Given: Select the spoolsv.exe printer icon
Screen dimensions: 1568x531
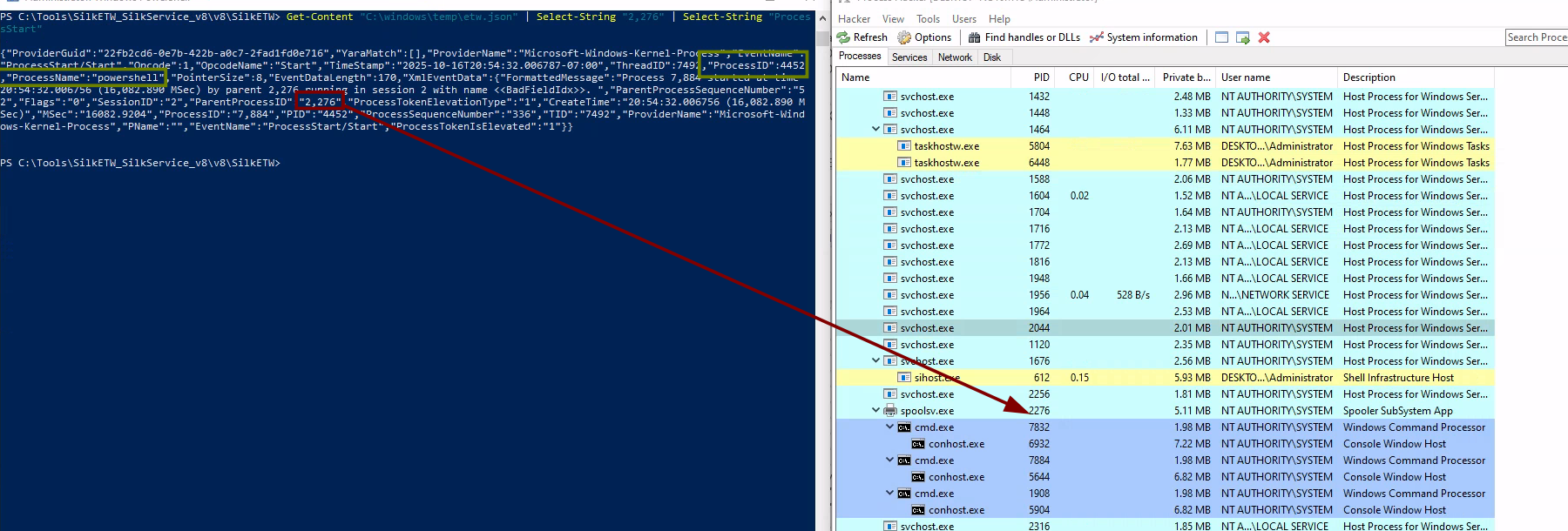Looking at the screenshot, I should coord(890,411).
